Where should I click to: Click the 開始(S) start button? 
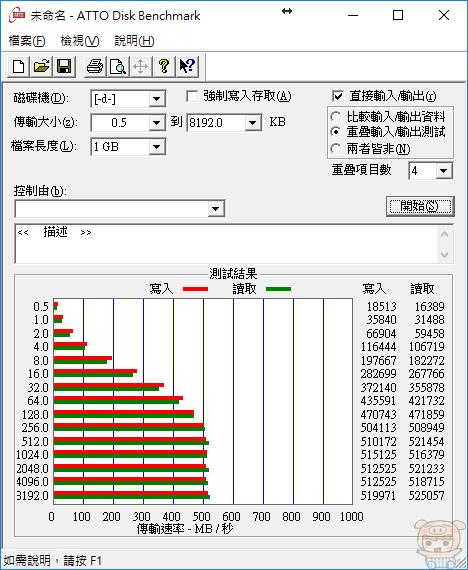420,206
